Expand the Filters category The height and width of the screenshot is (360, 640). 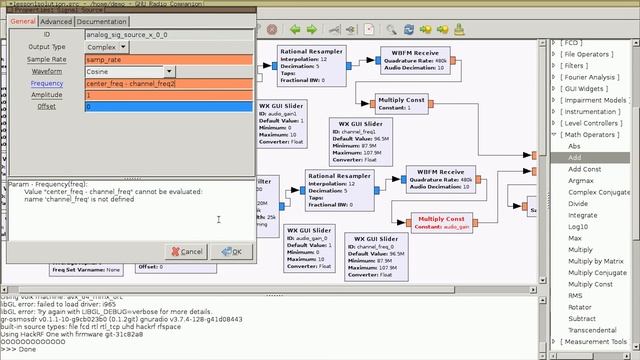pyautogui.click(x=554, y=65)
